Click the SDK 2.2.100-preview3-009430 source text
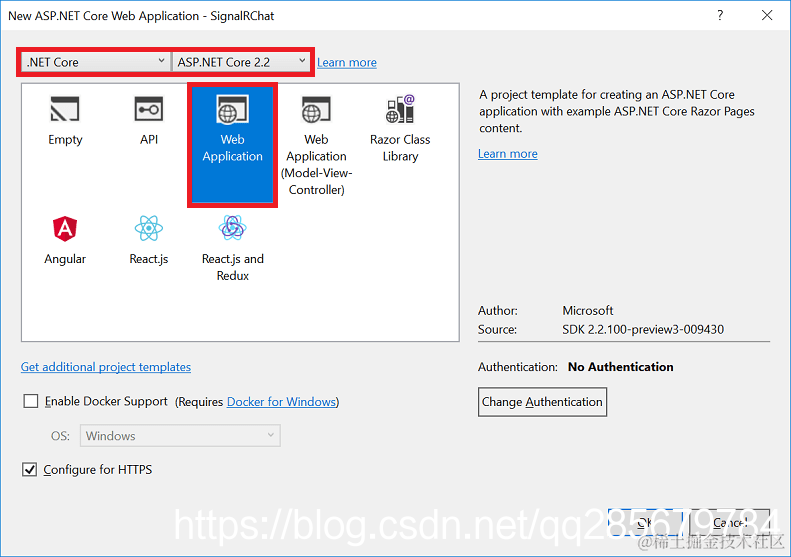 643,329
